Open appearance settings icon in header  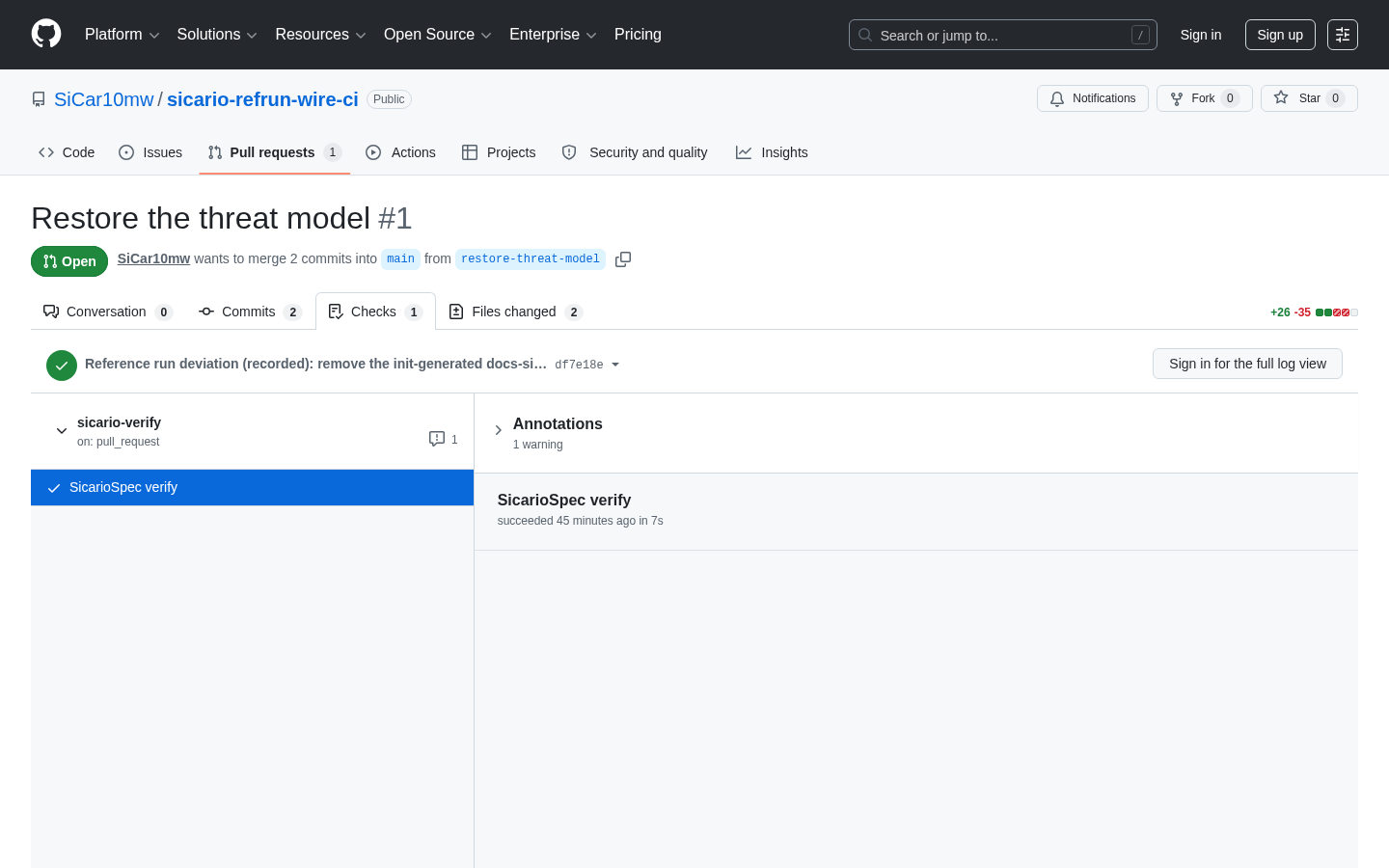[x=1343, y=35]
